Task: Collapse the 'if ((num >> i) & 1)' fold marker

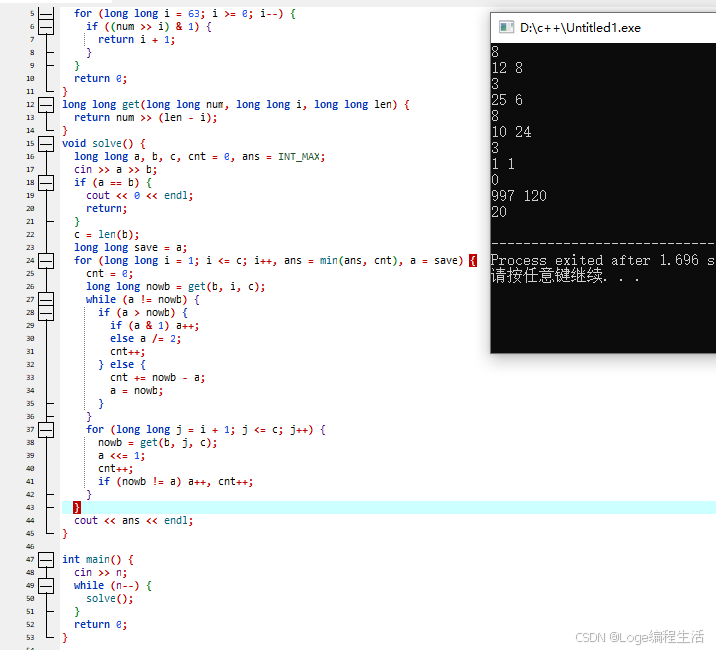Action: point(46,27)
